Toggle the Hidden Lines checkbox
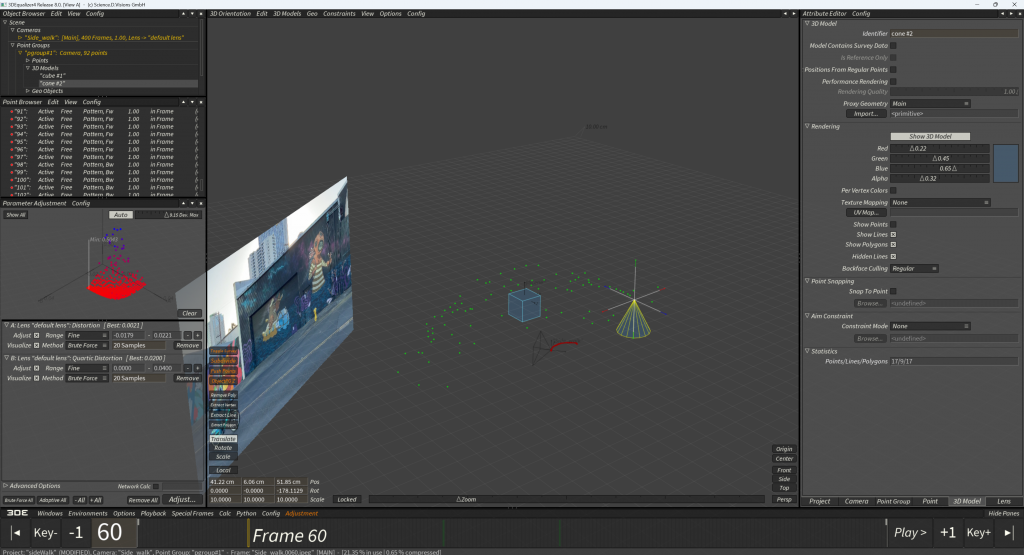This screenshot has height=555, width=1024. [893, 257]
